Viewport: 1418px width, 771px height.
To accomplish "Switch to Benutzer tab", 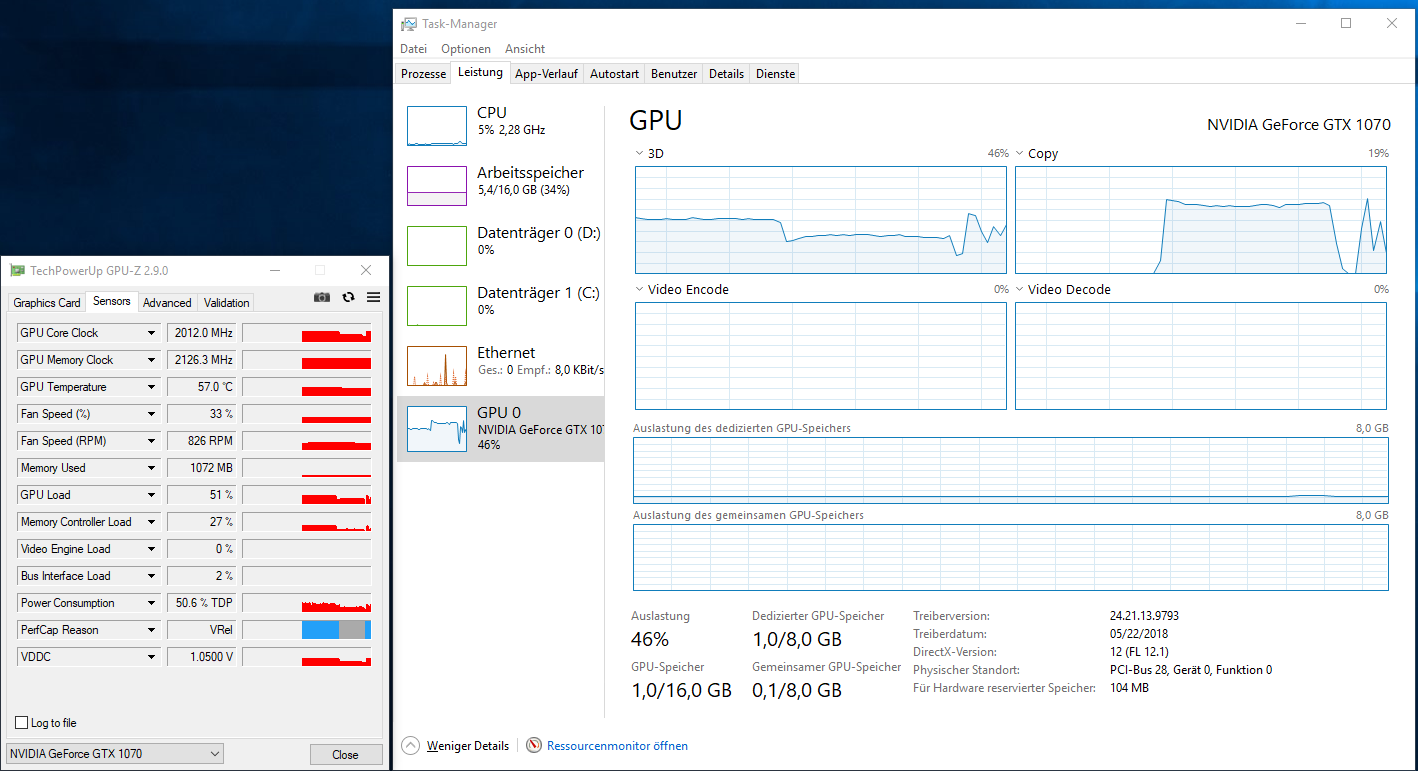I will (x=674, y=74).
